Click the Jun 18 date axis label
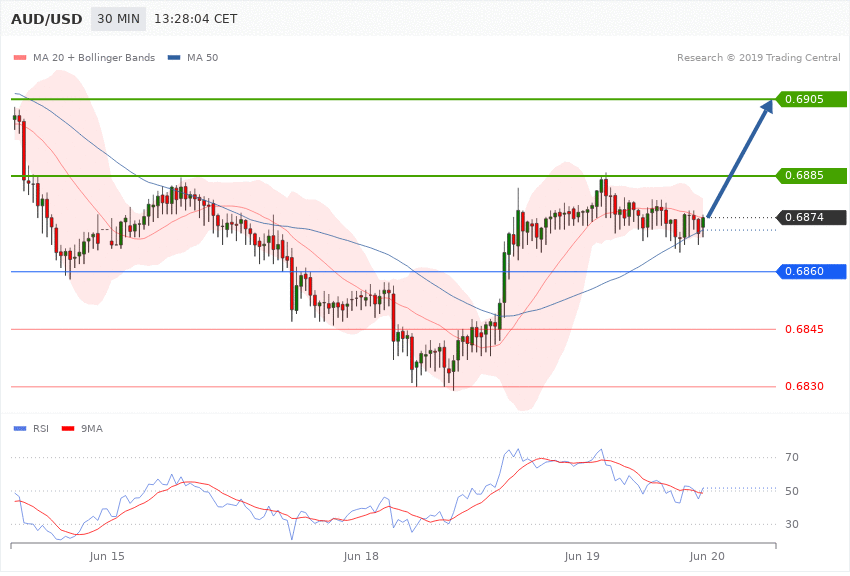 coord(361,556)
